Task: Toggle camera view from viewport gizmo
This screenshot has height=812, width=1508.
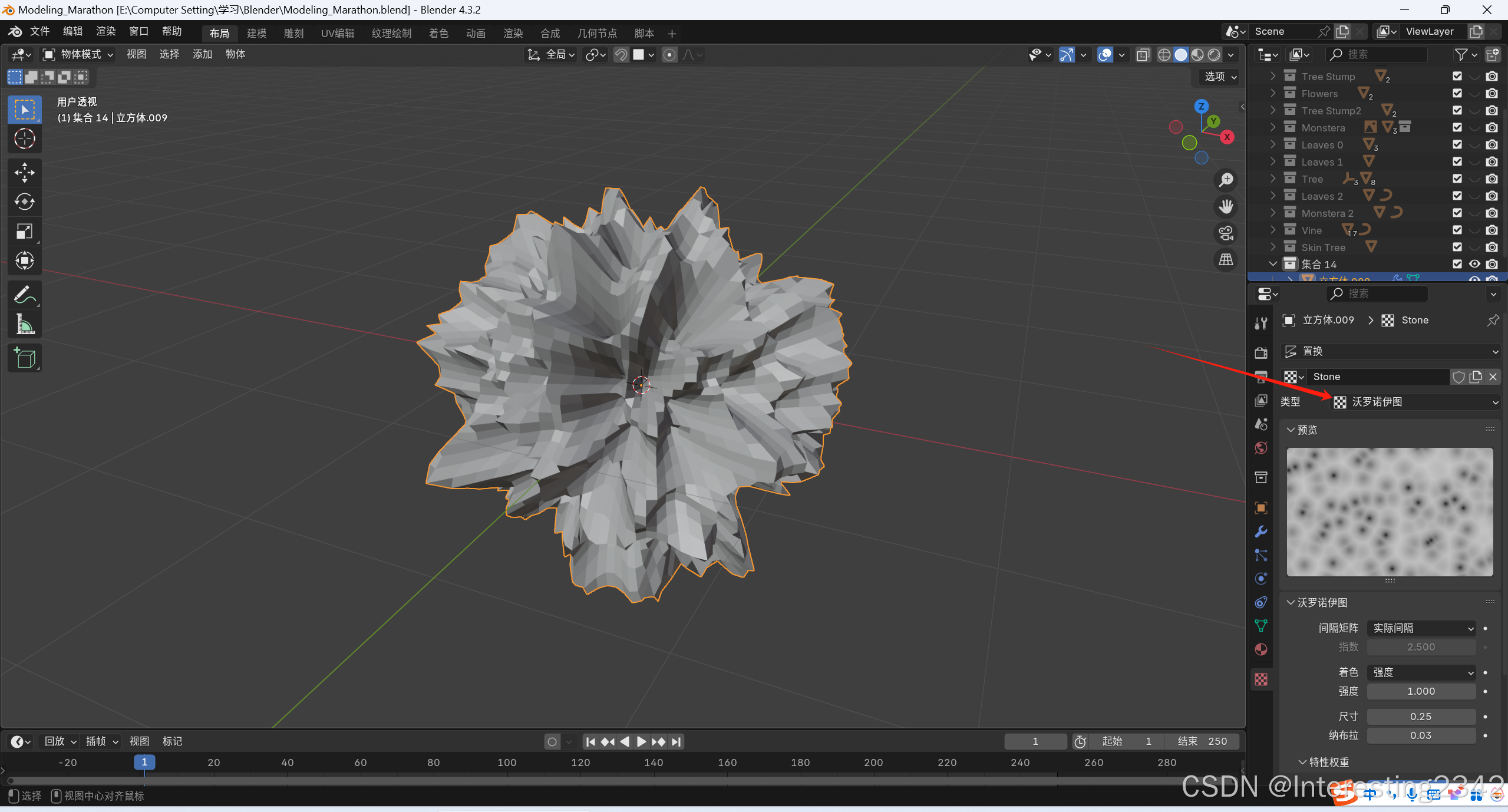Action: point(1226,233)
